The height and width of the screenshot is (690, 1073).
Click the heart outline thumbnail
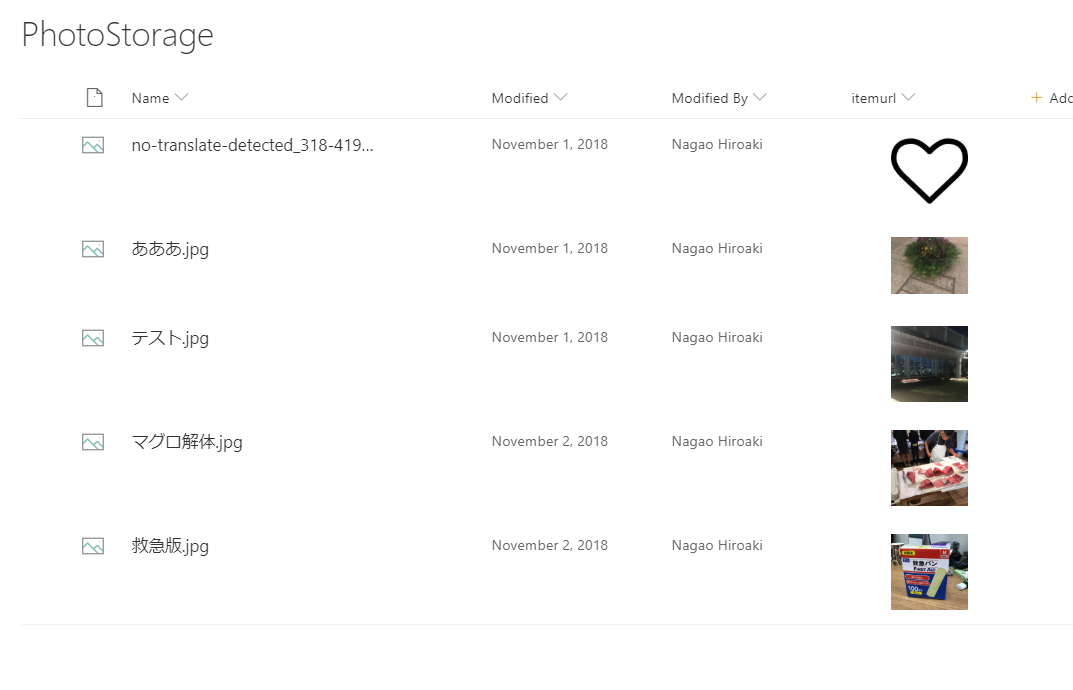(x=929, y=170)
